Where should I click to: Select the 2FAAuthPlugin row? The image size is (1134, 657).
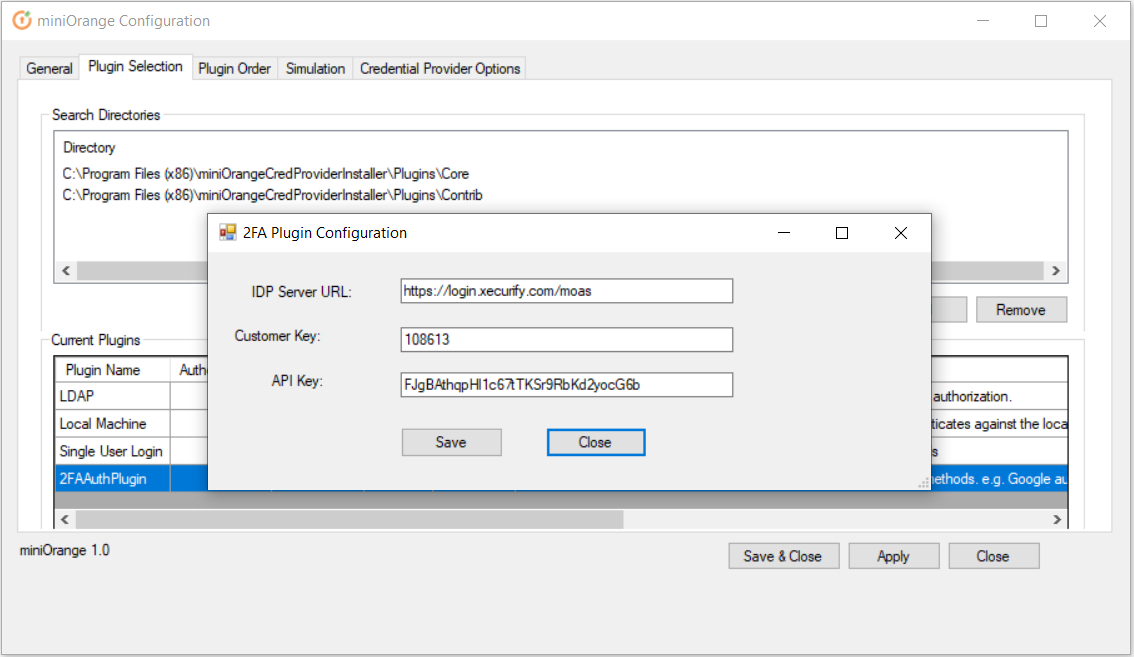pos(113,479)
